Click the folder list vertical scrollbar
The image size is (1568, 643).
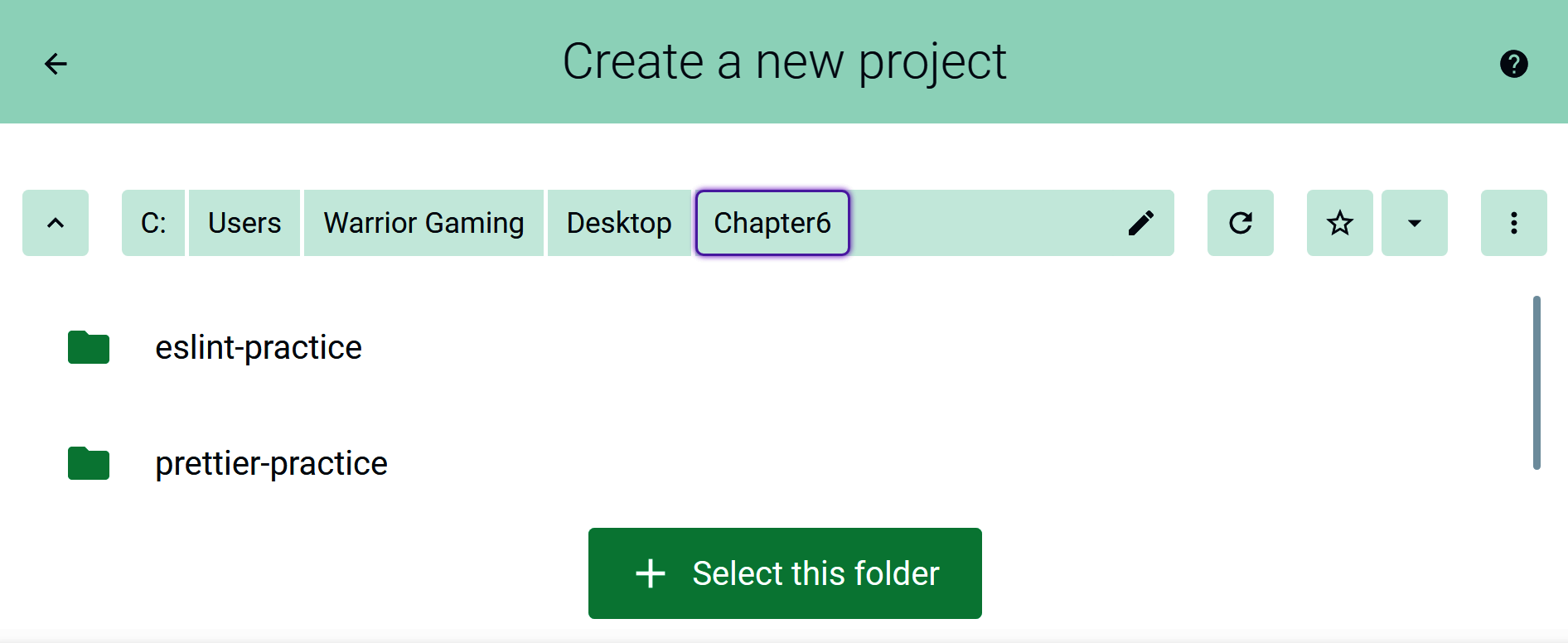click(x=1537, y=383)
